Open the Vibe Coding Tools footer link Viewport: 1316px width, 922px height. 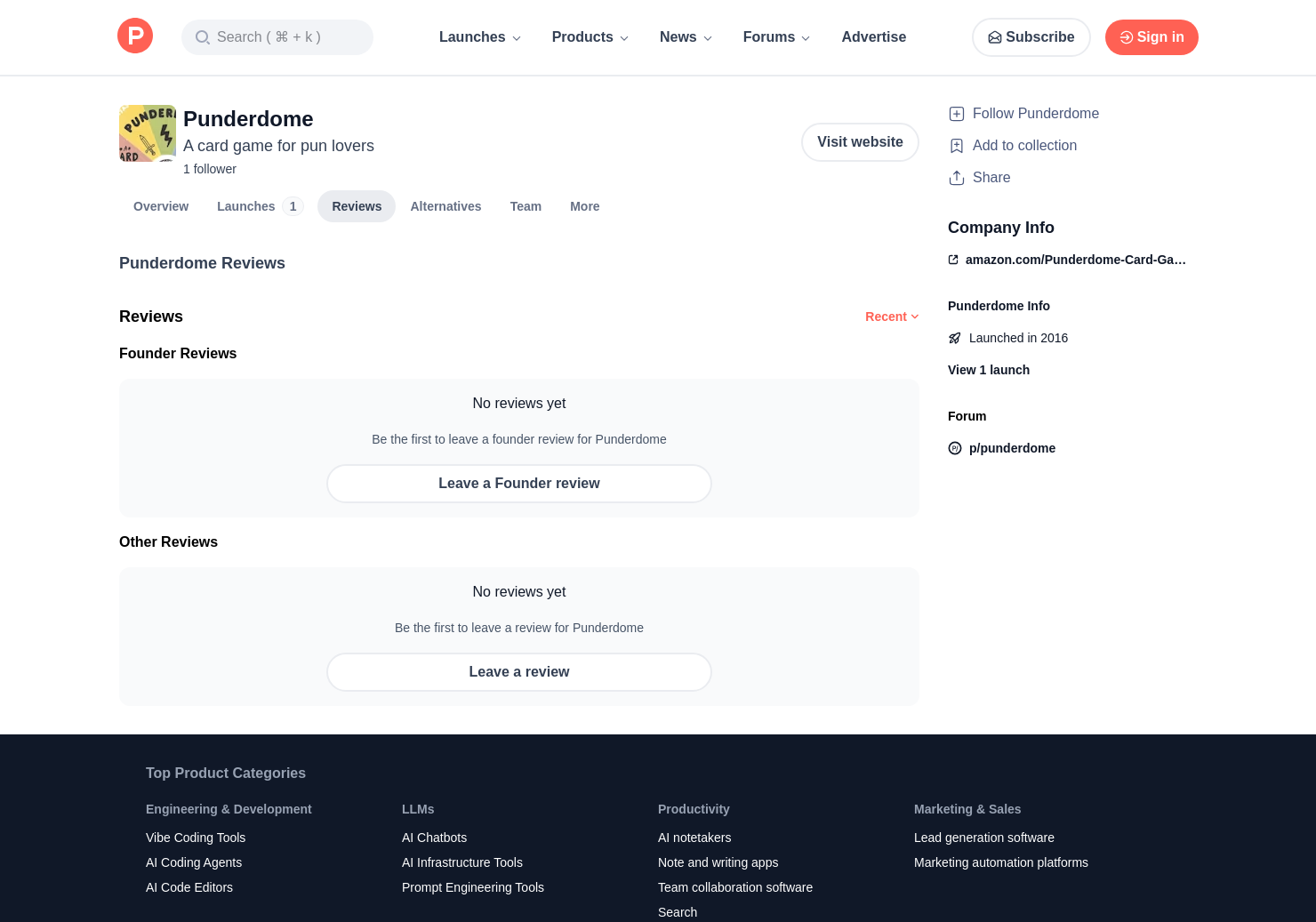click(196, 838)
